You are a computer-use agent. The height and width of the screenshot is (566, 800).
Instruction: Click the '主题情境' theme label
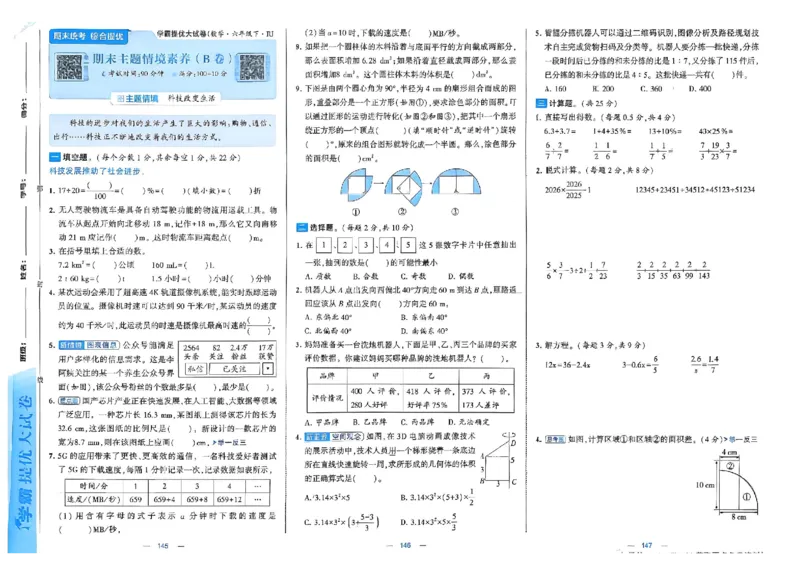(x=137, y=99)
